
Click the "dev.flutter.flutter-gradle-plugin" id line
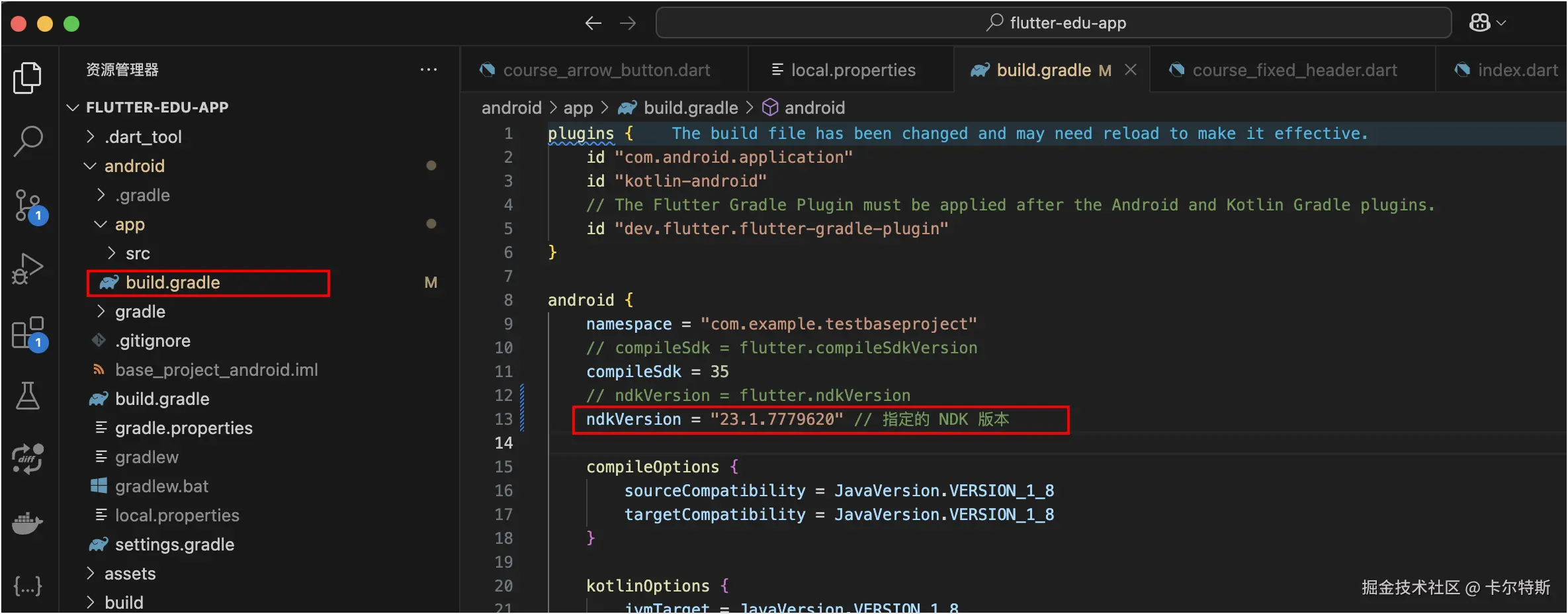[x=767, y=229]
